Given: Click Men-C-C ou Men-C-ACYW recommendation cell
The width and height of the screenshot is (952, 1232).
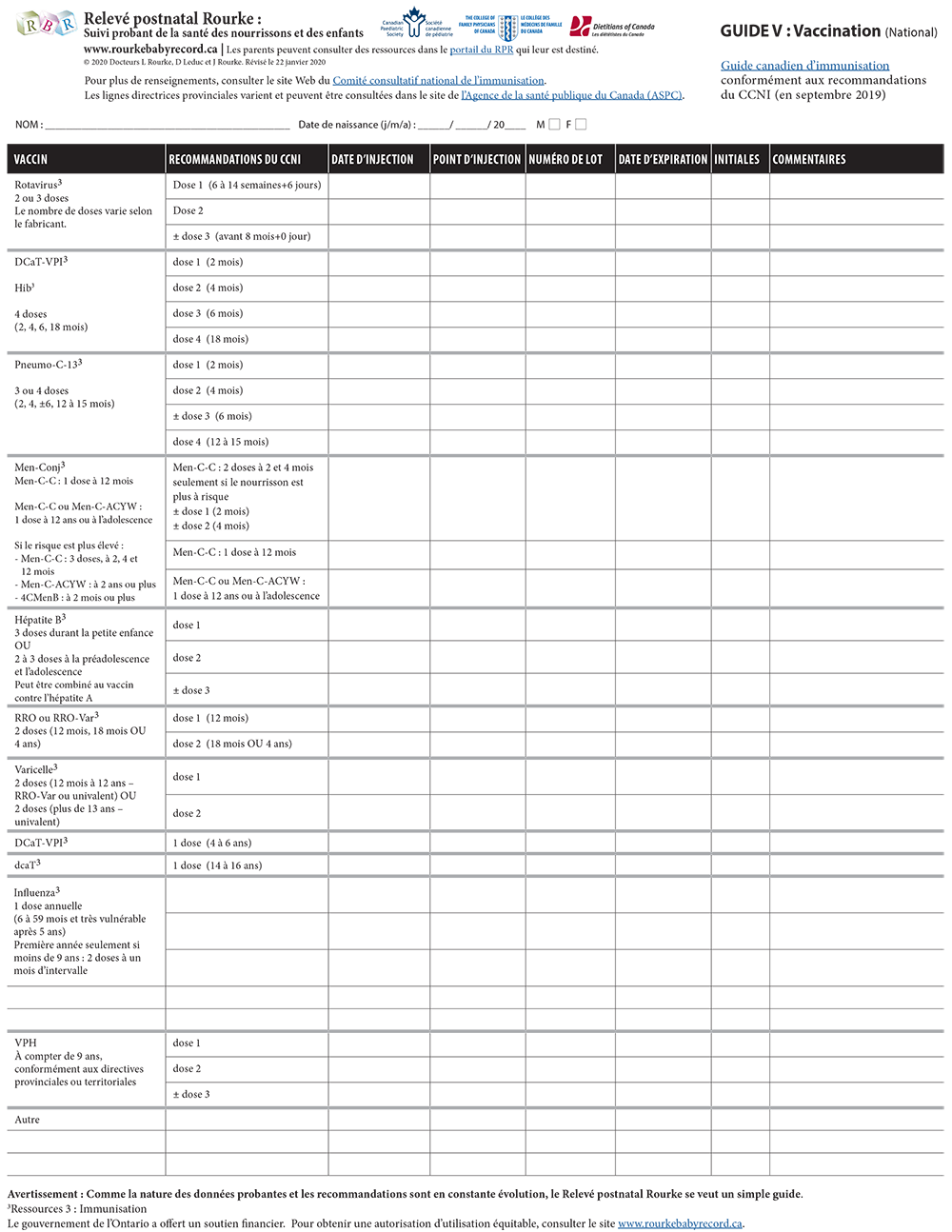Looking at the screenshot, I should coord(247,587).
